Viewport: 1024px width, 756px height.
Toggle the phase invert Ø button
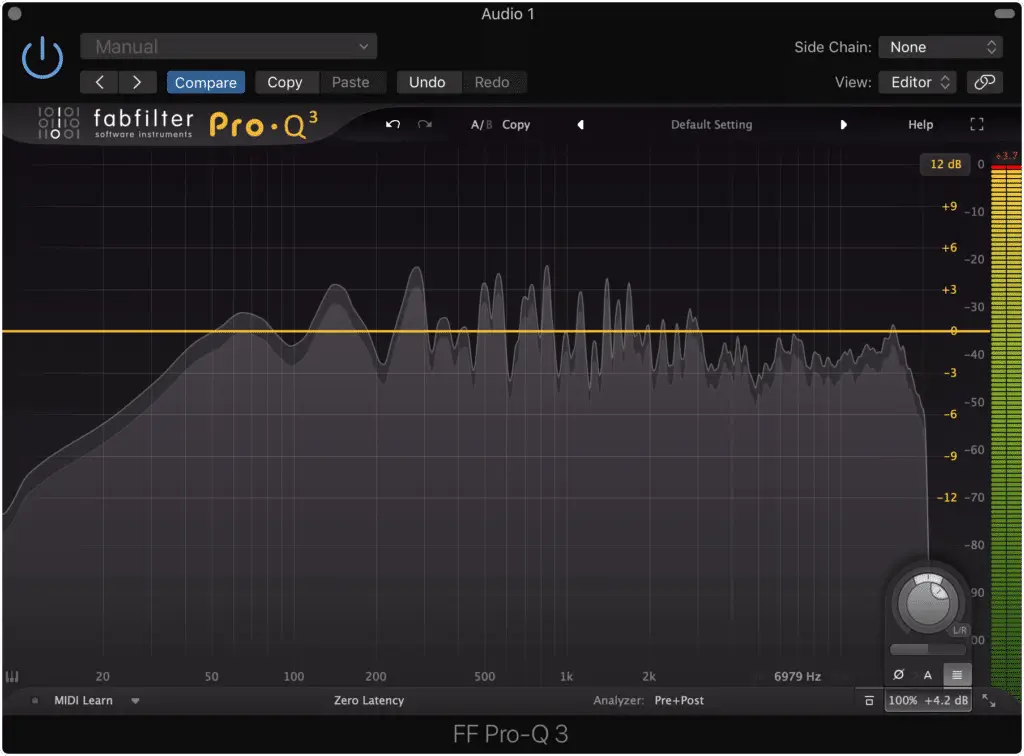[899, 674]
